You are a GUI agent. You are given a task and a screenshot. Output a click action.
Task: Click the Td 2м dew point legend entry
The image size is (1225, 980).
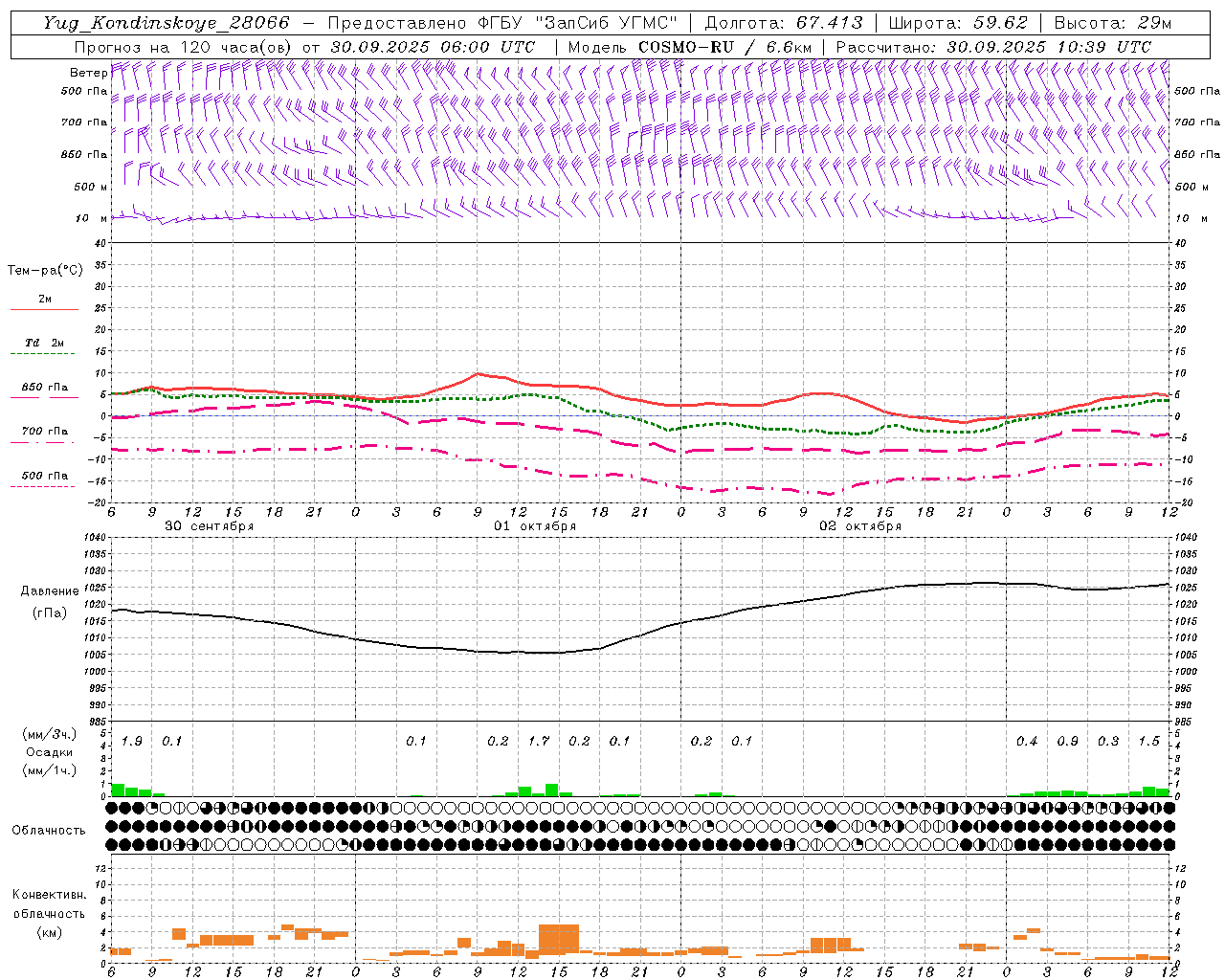(x=45, y=343)
